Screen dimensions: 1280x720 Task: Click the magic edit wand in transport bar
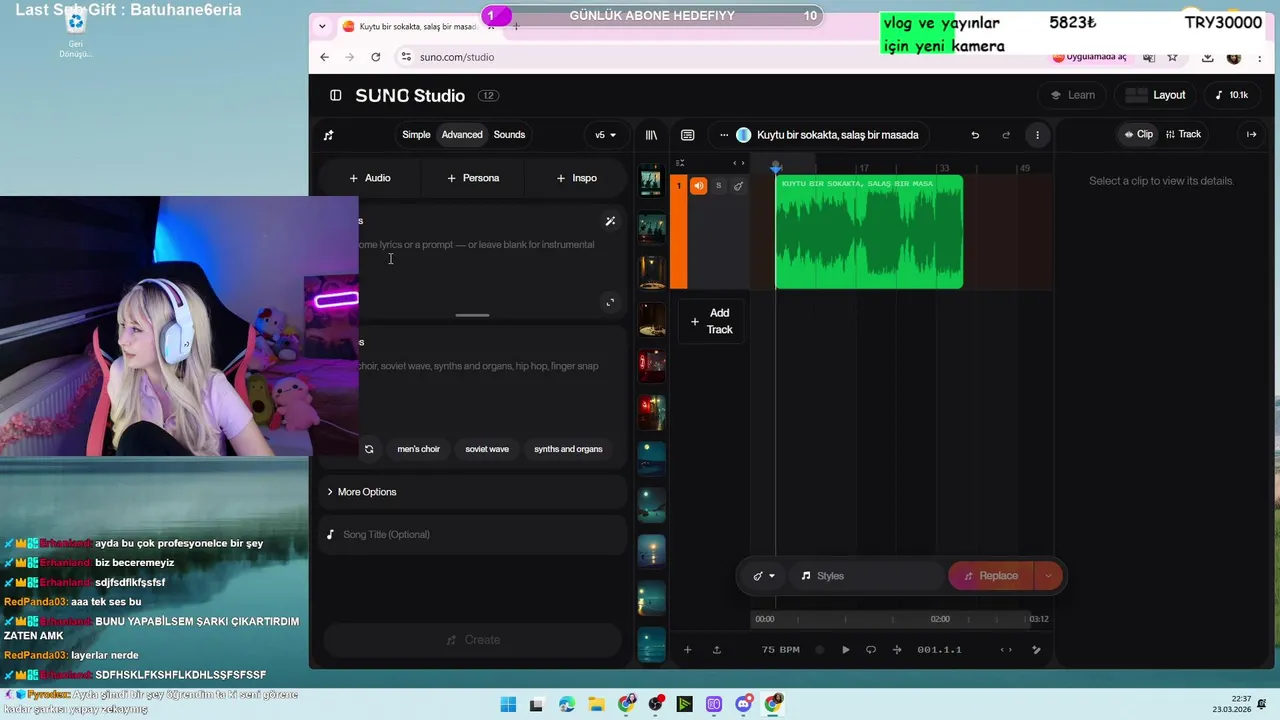coord(1036,650)
